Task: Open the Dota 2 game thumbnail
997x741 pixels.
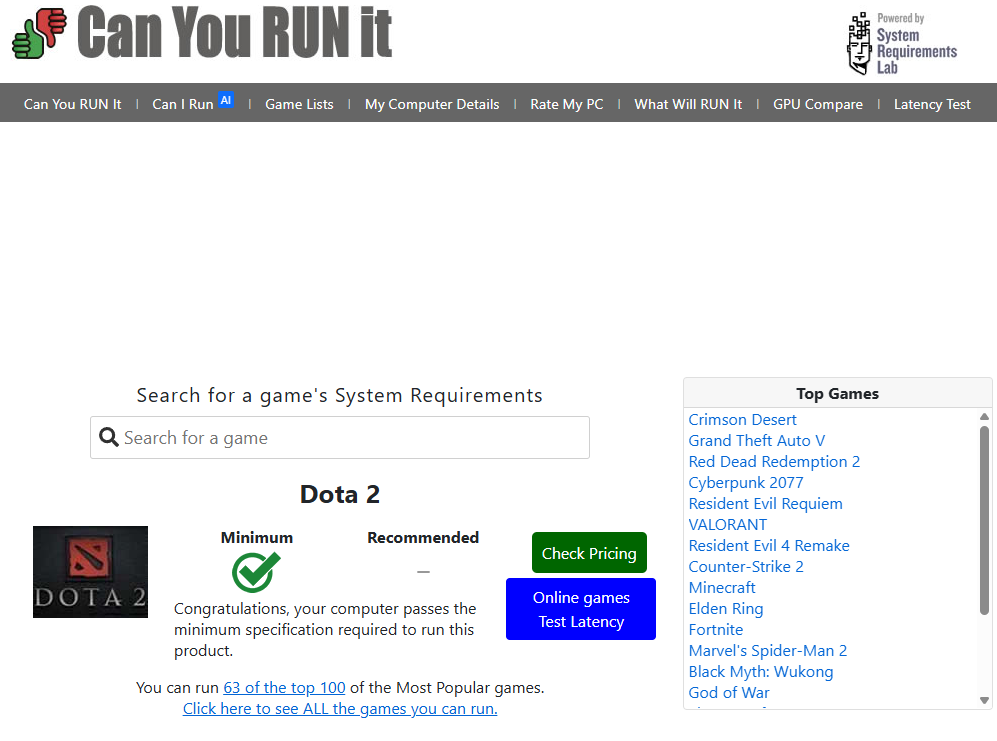Action: click(90, 572)
